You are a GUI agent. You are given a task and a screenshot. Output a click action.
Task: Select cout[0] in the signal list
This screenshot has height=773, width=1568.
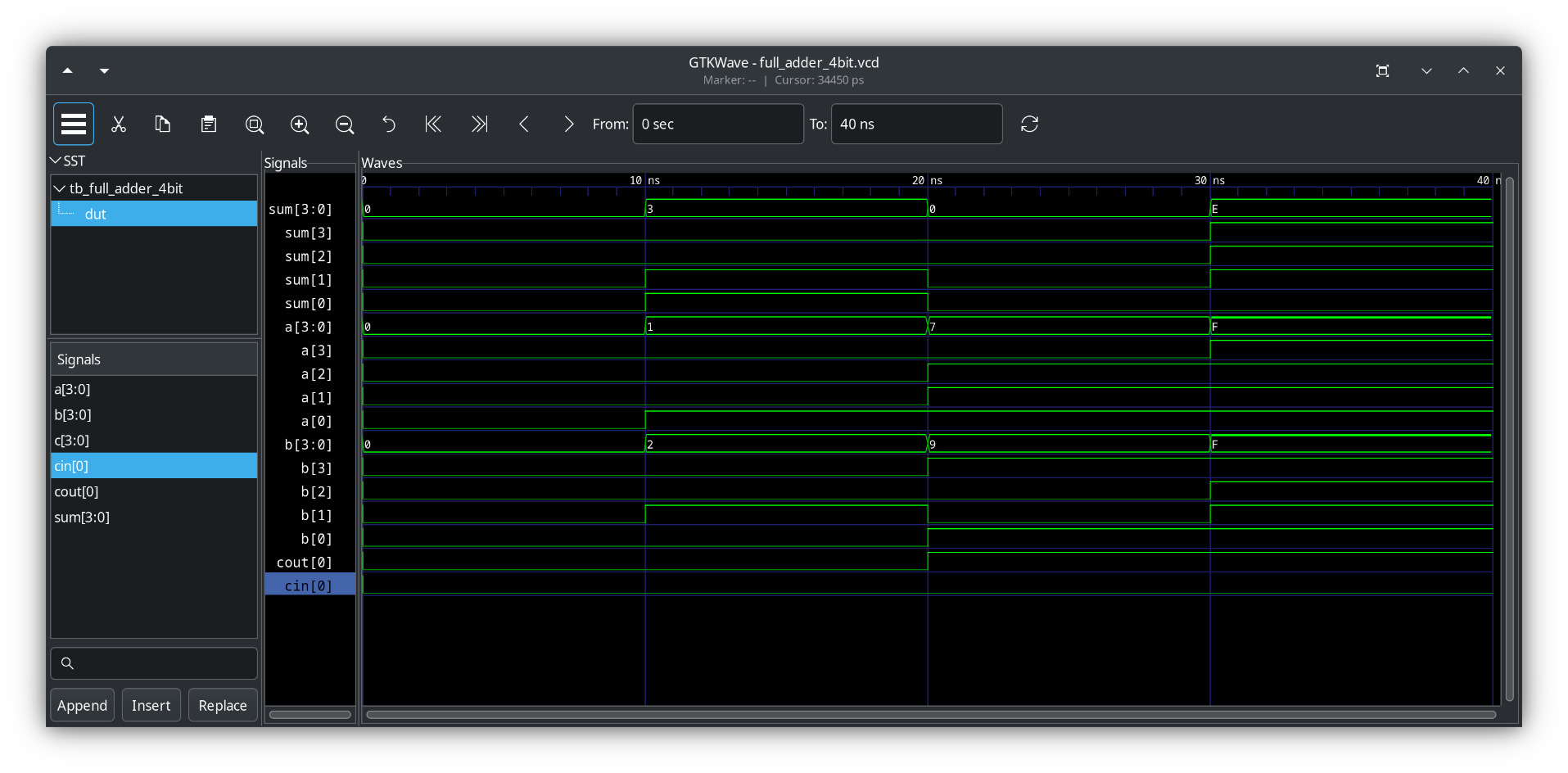(x=154, y=491)
